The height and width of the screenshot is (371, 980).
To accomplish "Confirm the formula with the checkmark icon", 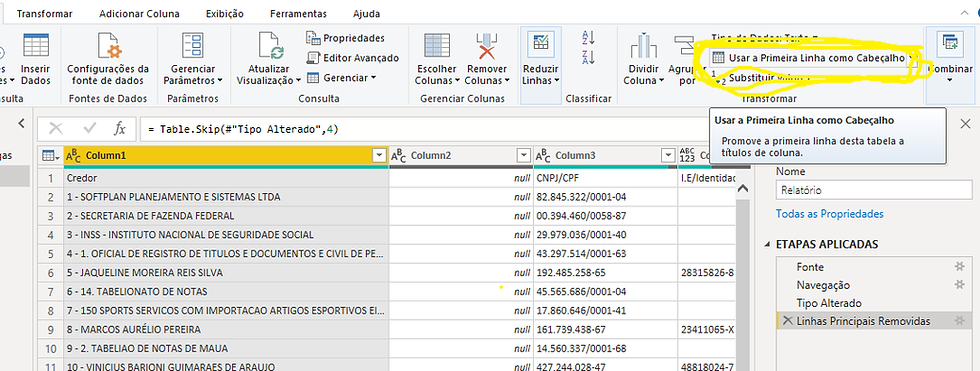I will pyautogui.click(x=89, y=129).
